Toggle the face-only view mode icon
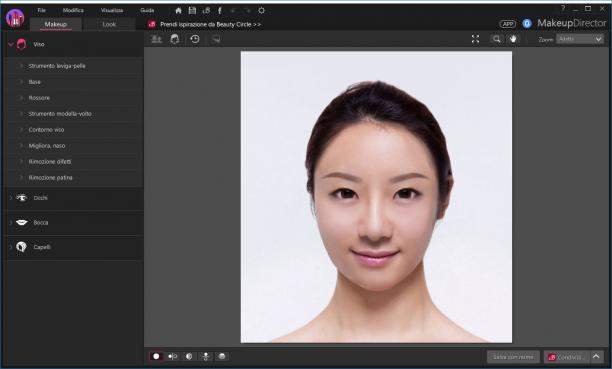The height and width of the screenshot is (369, 612). pyautogui.click(x=222, y=356)
